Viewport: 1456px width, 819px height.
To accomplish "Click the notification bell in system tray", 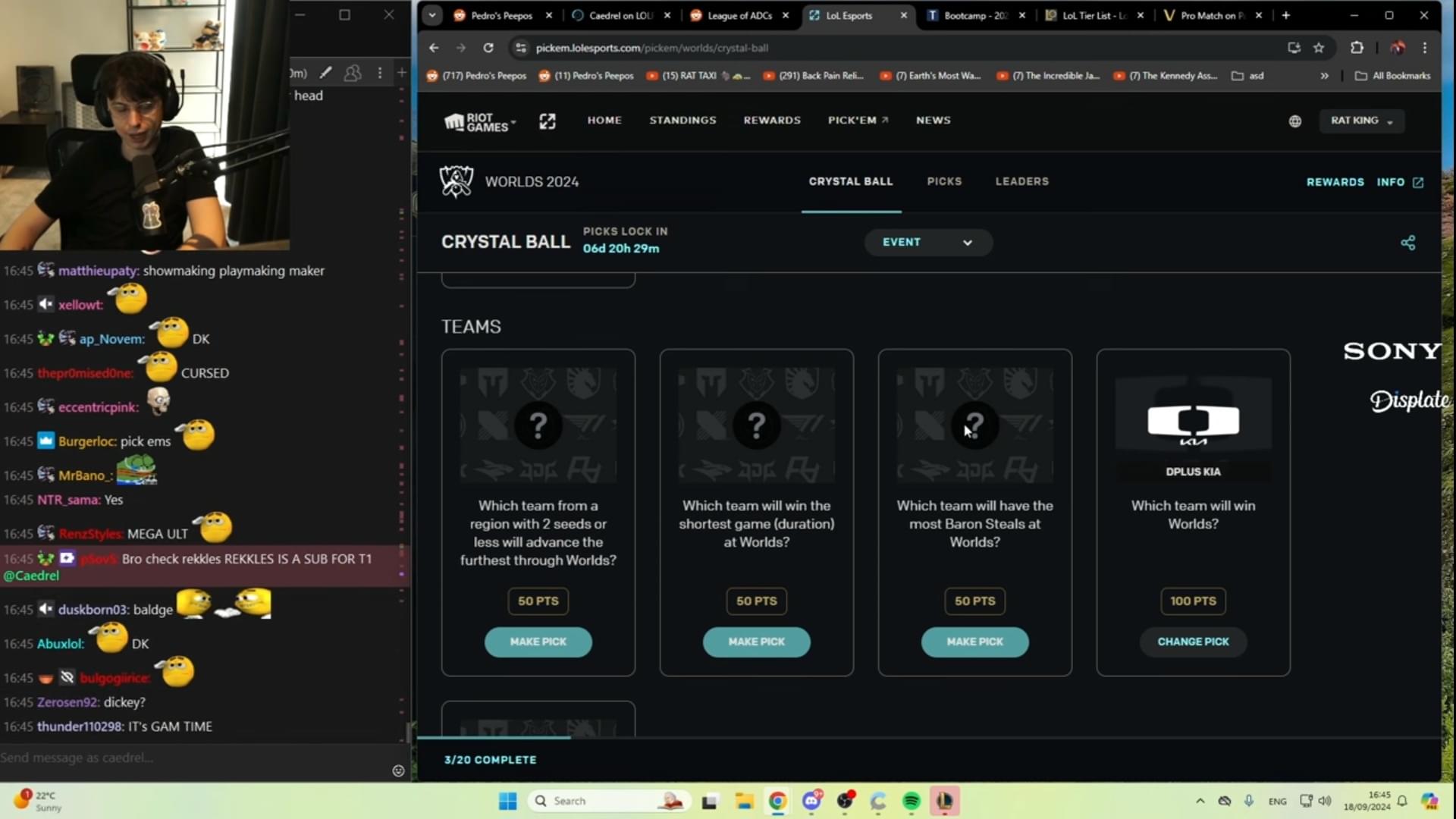I will coord(1402,801).
